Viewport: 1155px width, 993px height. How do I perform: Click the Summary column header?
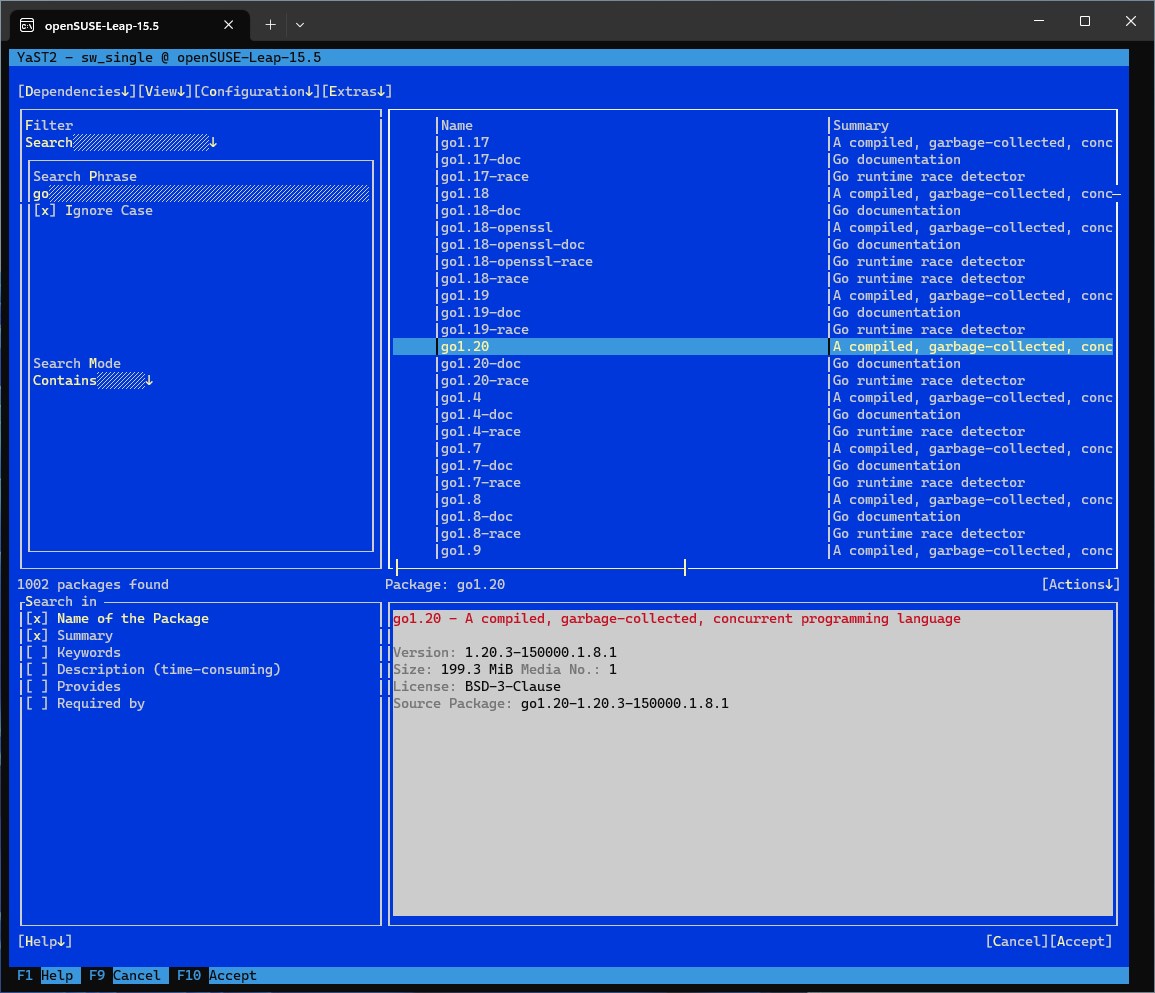860,125
